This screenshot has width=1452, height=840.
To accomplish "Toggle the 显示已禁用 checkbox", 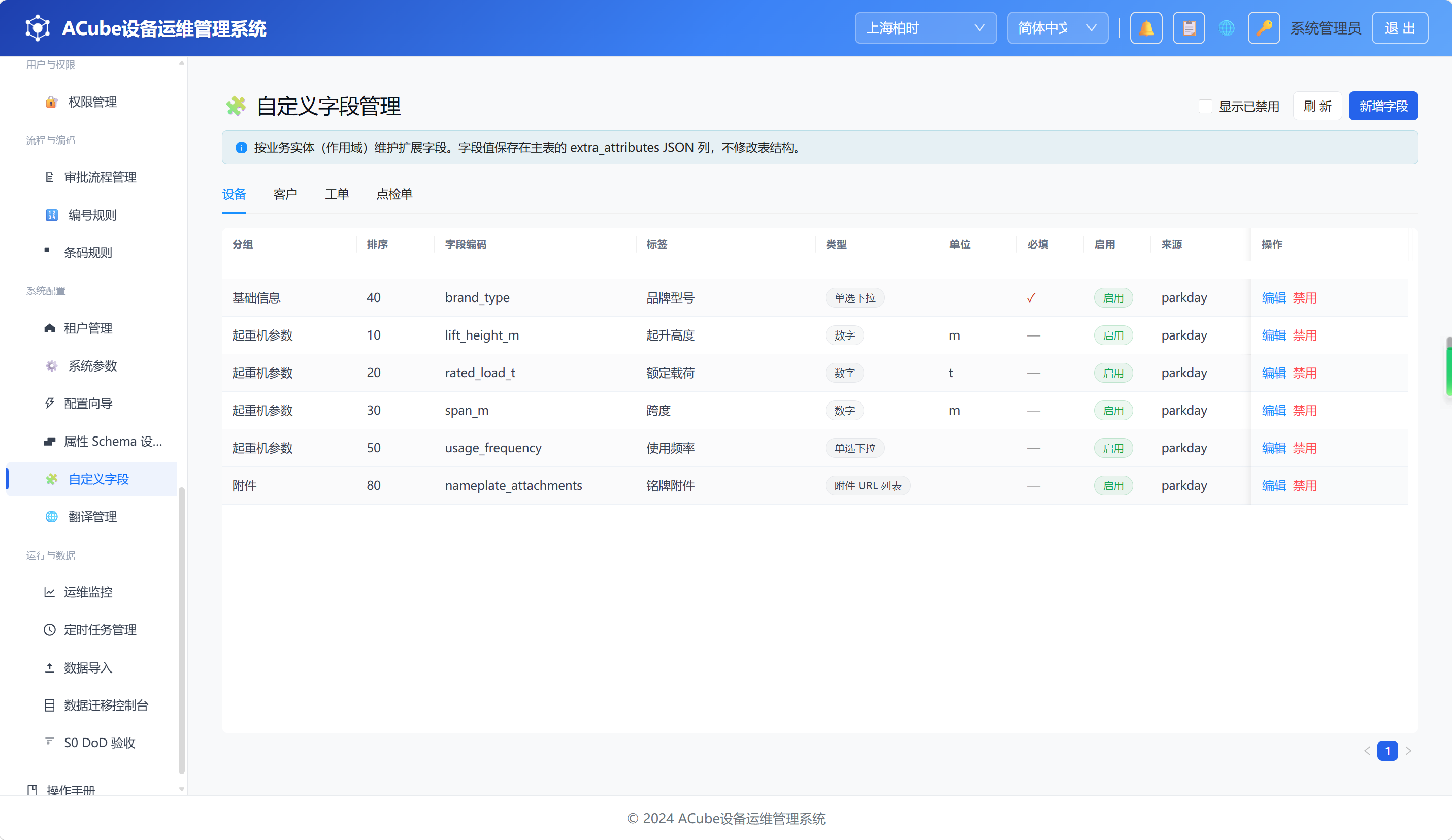I will click(x=1205, y=107).
